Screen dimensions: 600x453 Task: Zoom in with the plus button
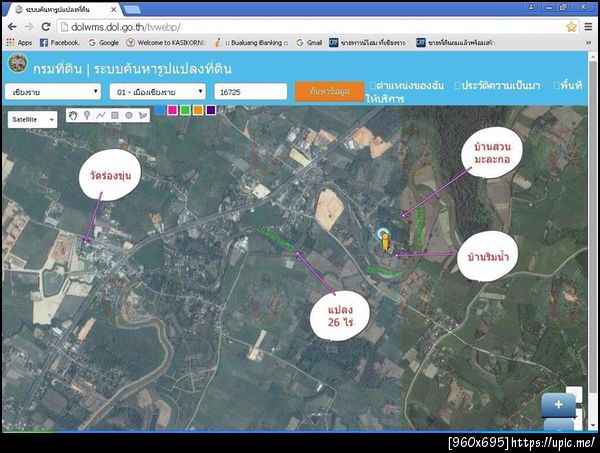point(558,405)
